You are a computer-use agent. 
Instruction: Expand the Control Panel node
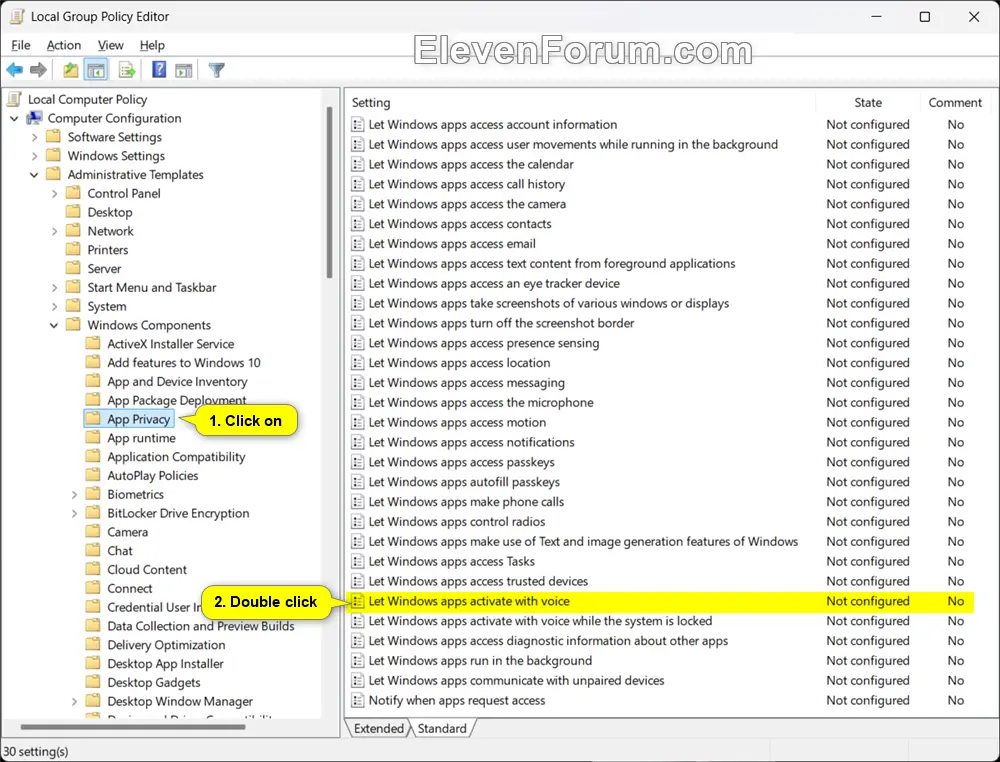pos(54,193)
